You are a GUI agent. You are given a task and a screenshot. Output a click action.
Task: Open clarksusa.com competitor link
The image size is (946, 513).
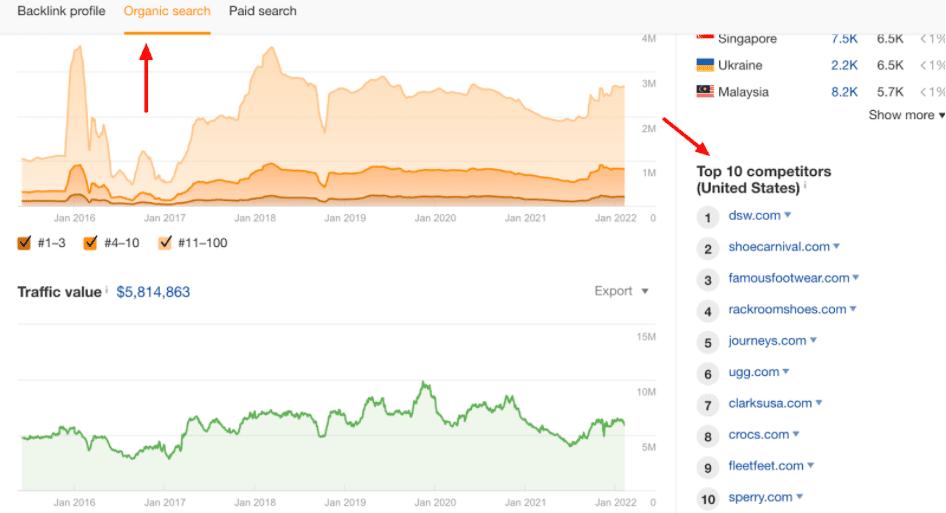tap(770, 403)
